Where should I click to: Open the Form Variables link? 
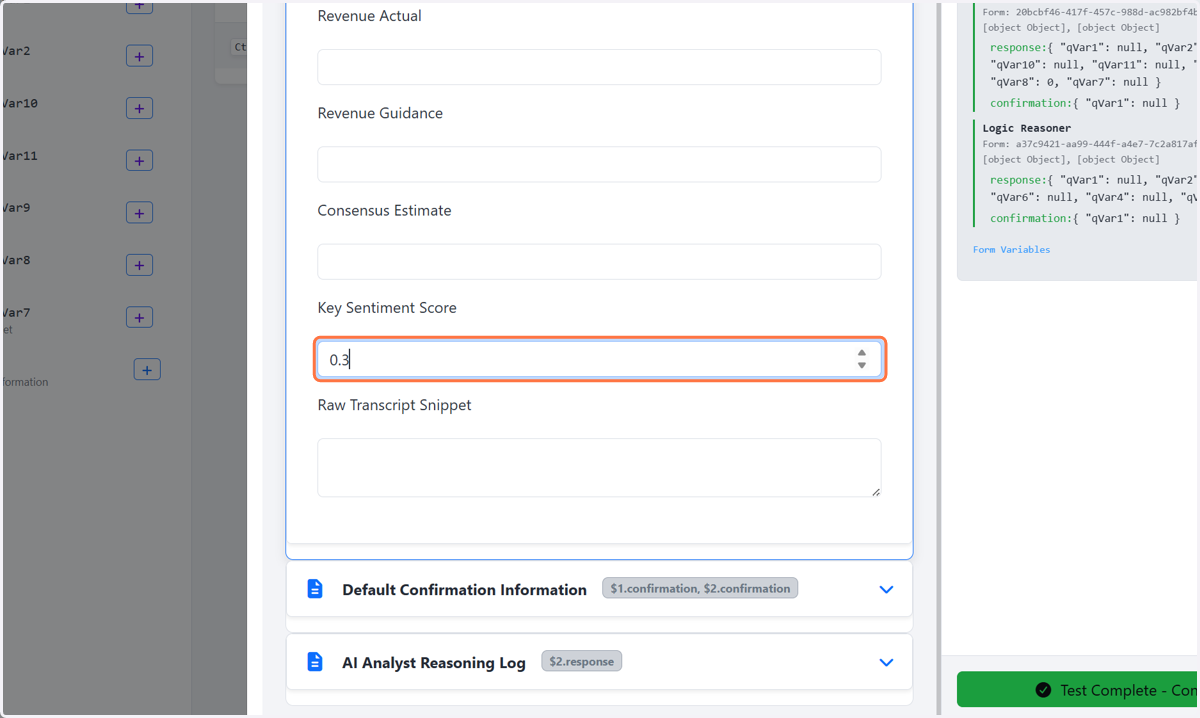(x=1011, y=250)
